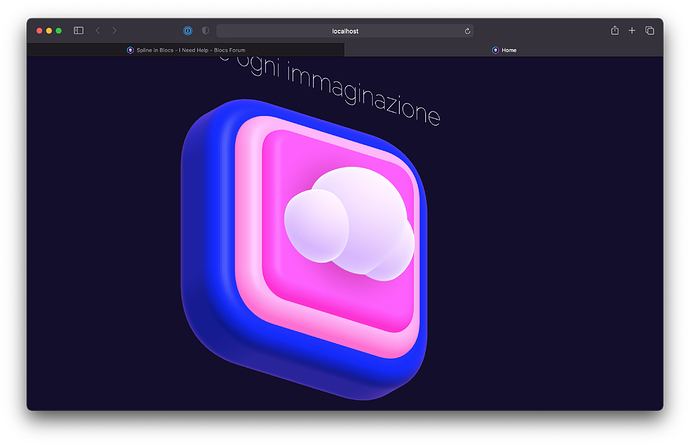The image size is (690, 446).
Task: Enter full screen with green window button
Action: (x=59, y=31)
